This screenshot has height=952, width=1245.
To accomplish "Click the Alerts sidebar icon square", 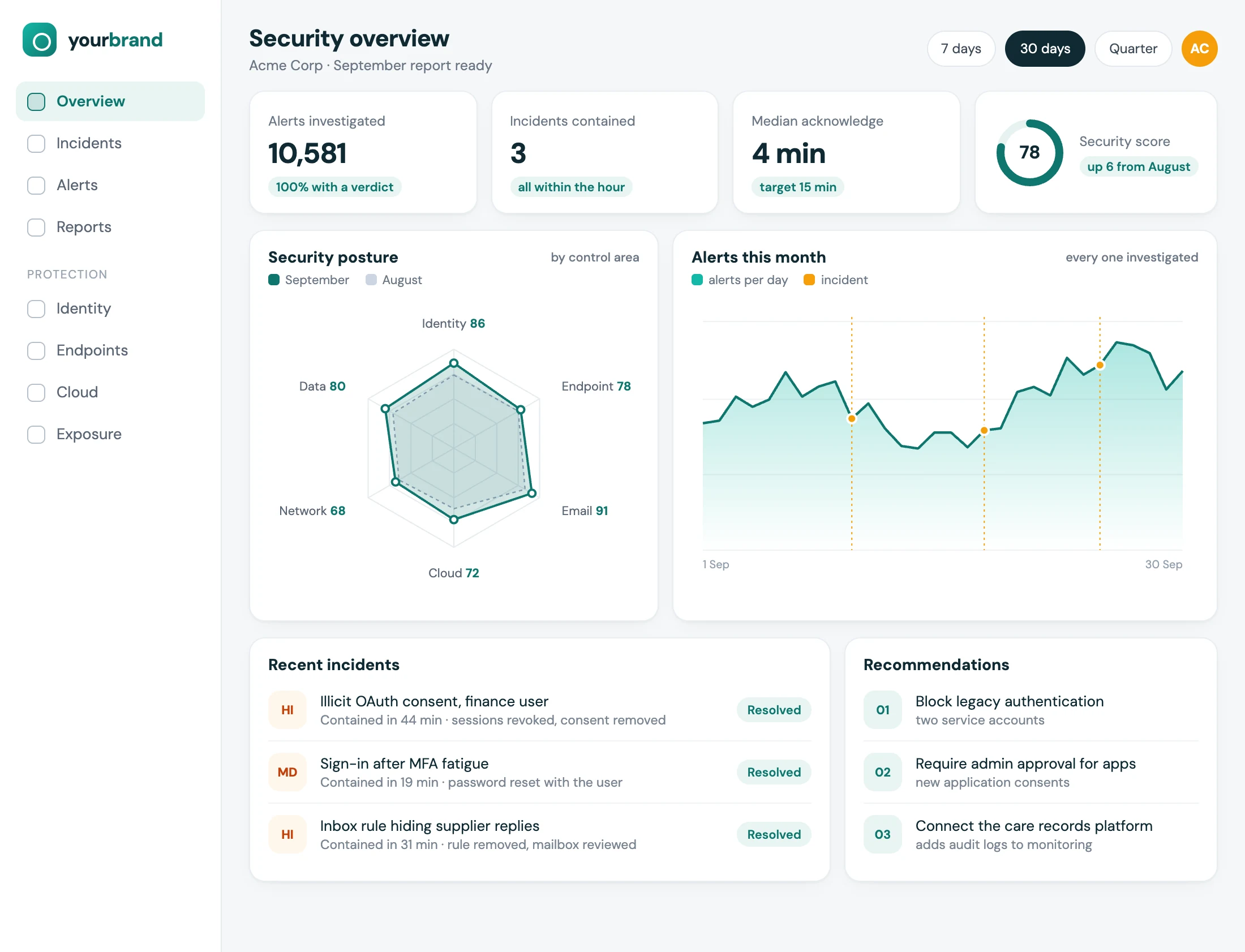I will pyautogui.click(x=36, y=185).
